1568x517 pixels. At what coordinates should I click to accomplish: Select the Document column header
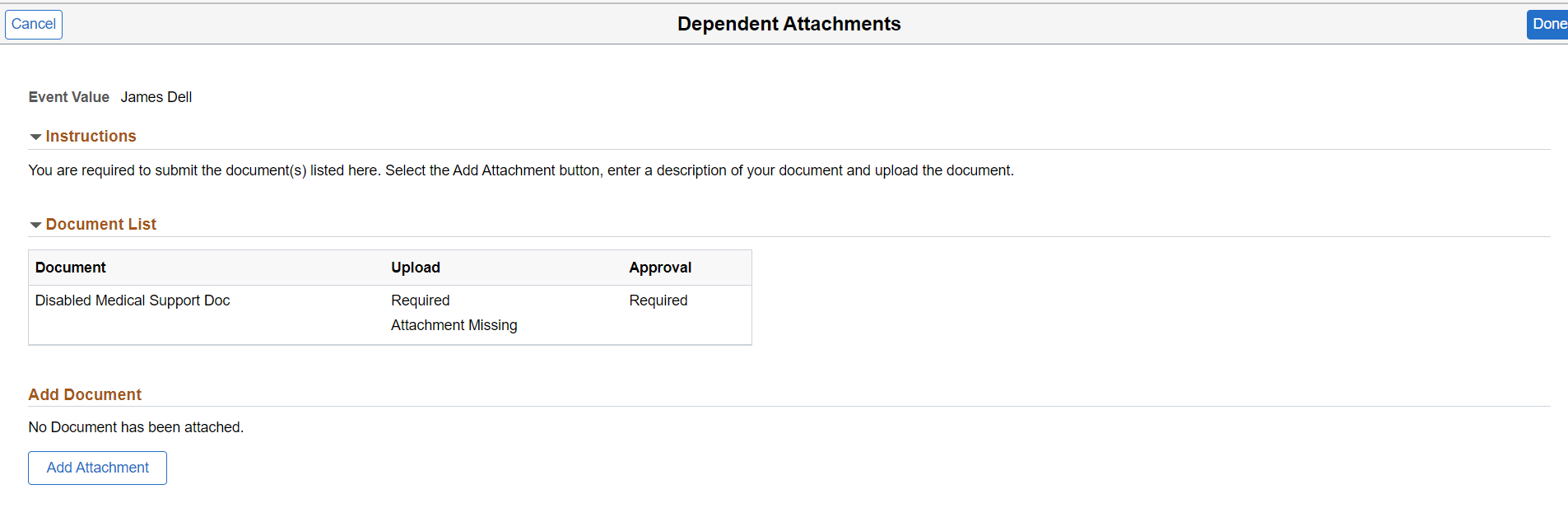tap(71, 268)
